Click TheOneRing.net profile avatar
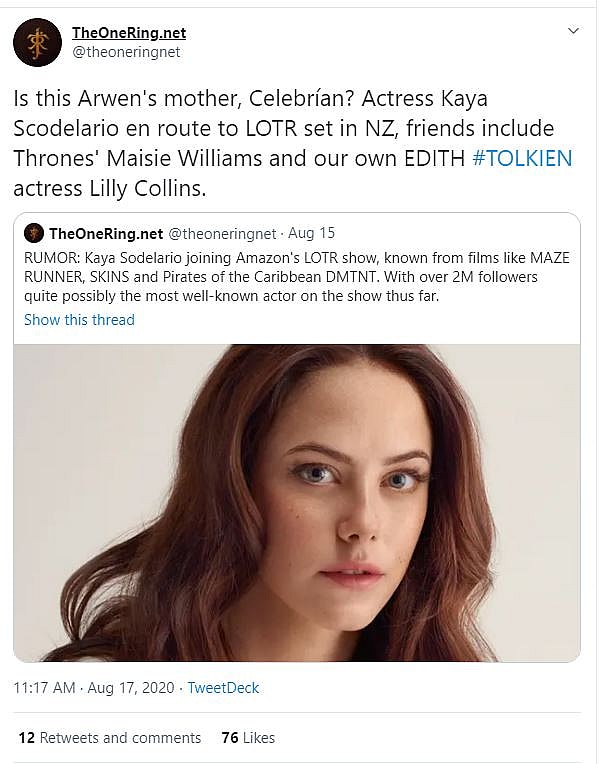The width and height of the screenshot is (601, 764). [x=37, y=43]
